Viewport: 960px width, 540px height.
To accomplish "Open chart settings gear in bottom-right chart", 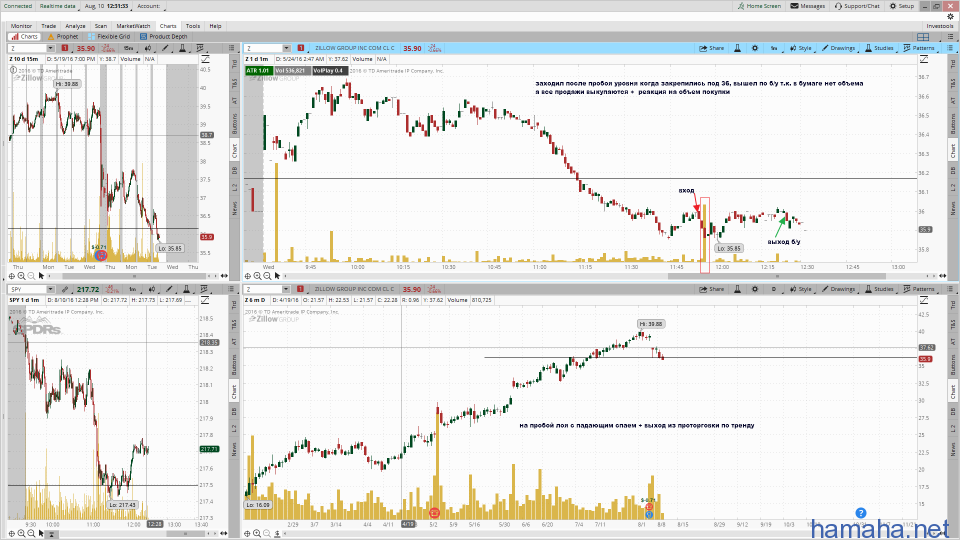I will click(755, 290).
